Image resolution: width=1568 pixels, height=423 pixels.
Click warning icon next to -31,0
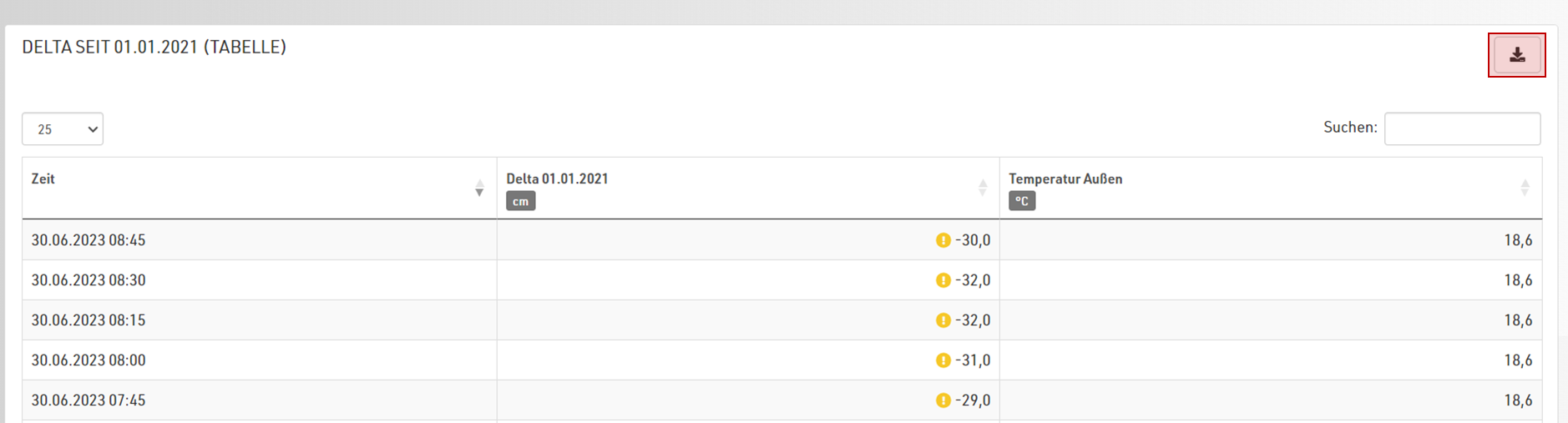coord(943,360)
